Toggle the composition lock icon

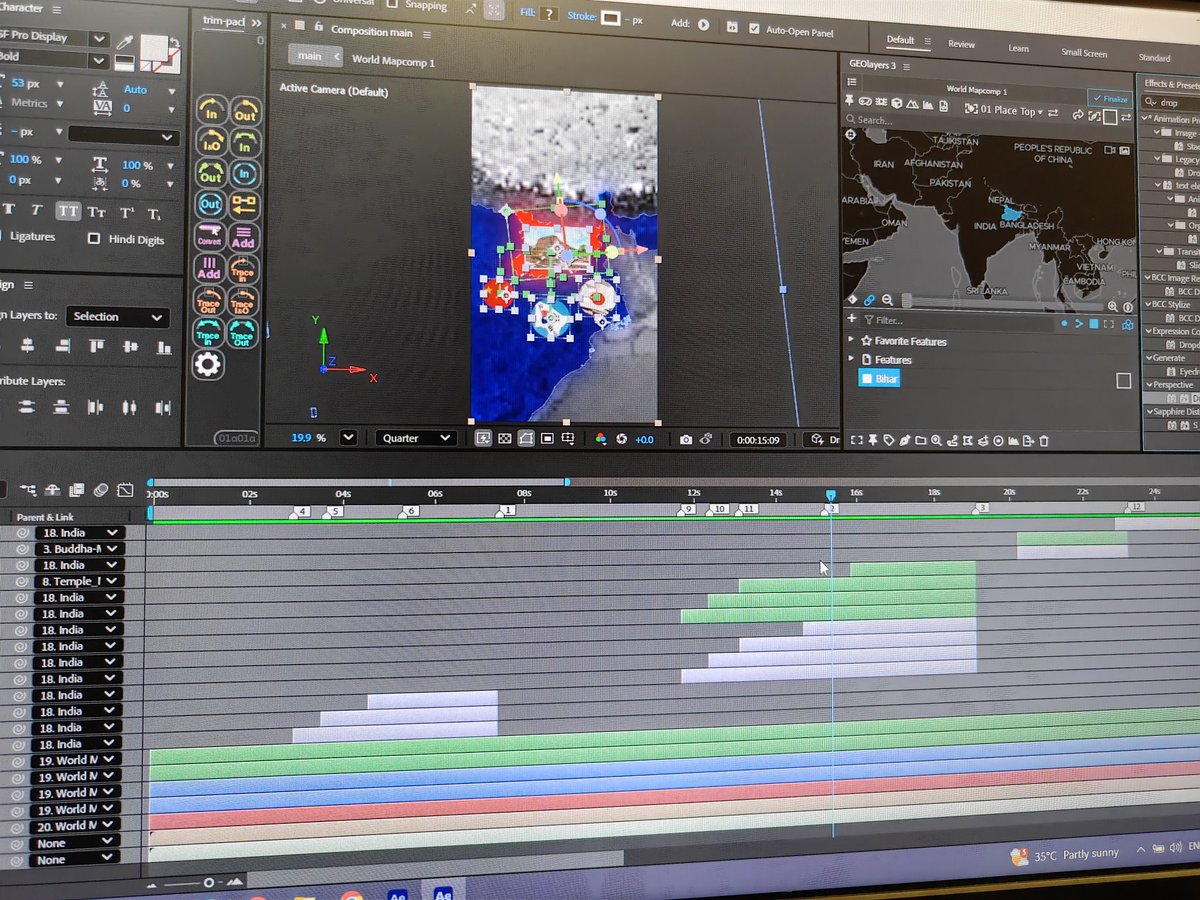319,27
